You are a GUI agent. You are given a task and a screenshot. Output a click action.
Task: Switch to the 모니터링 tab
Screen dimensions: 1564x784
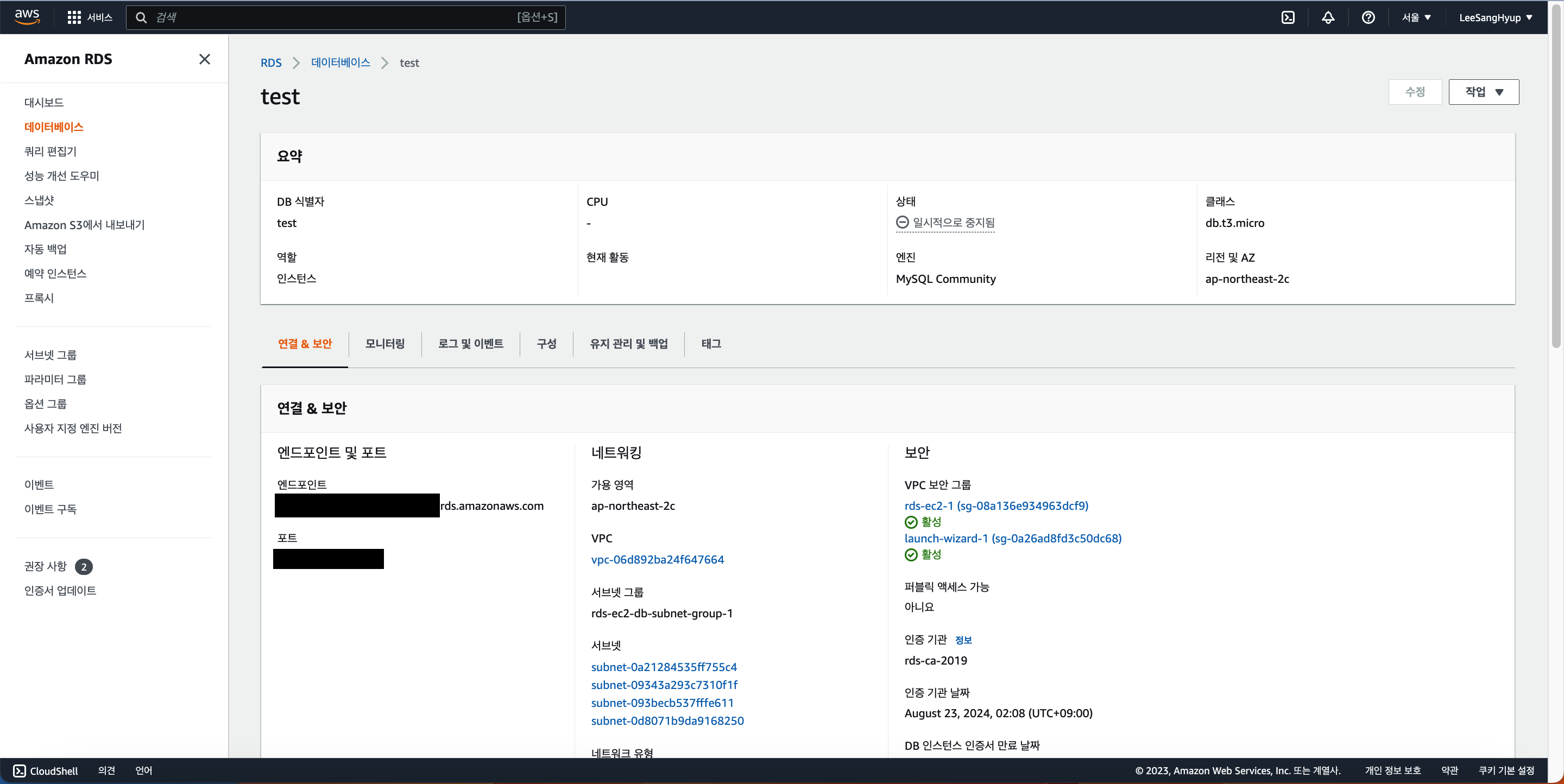pyautogui.click(x=385, y=344)
